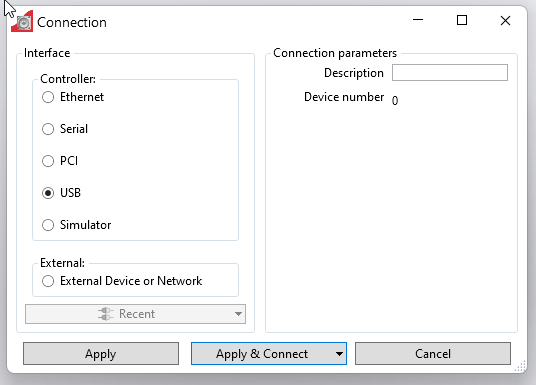Click the window resize grip corner

click(x=520, y=366)
